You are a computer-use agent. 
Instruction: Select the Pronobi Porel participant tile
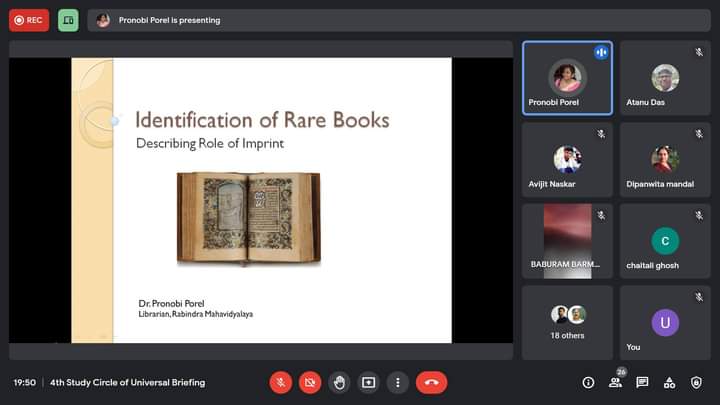point(567,78)
